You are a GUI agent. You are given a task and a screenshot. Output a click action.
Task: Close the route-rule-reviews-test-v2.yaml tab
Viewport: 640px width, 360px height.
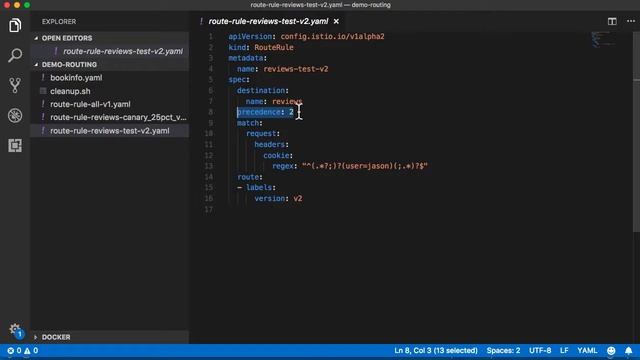pos(336,21)
